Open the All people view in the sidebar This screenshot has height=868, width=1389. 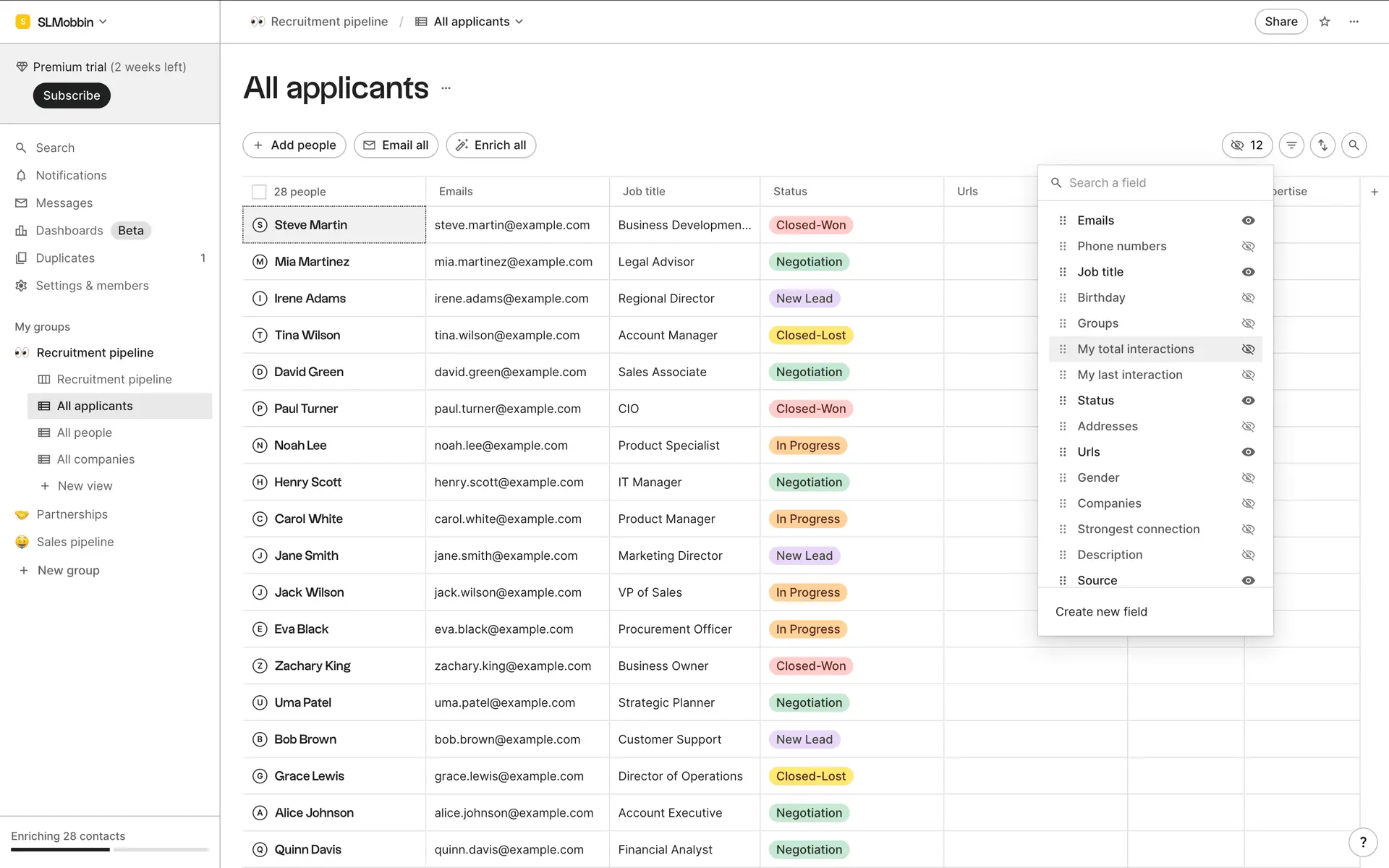point(84,433)
